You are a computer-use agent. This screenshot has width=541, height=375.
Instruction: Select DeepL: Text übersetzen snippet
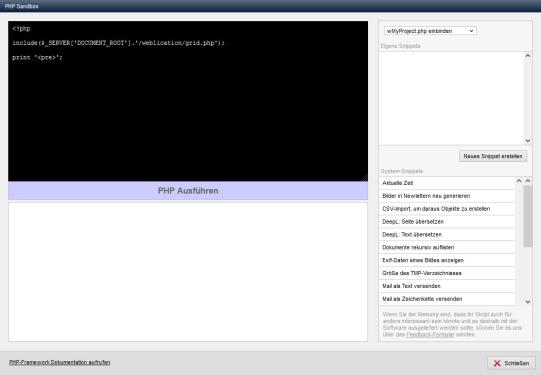point(447,235)
